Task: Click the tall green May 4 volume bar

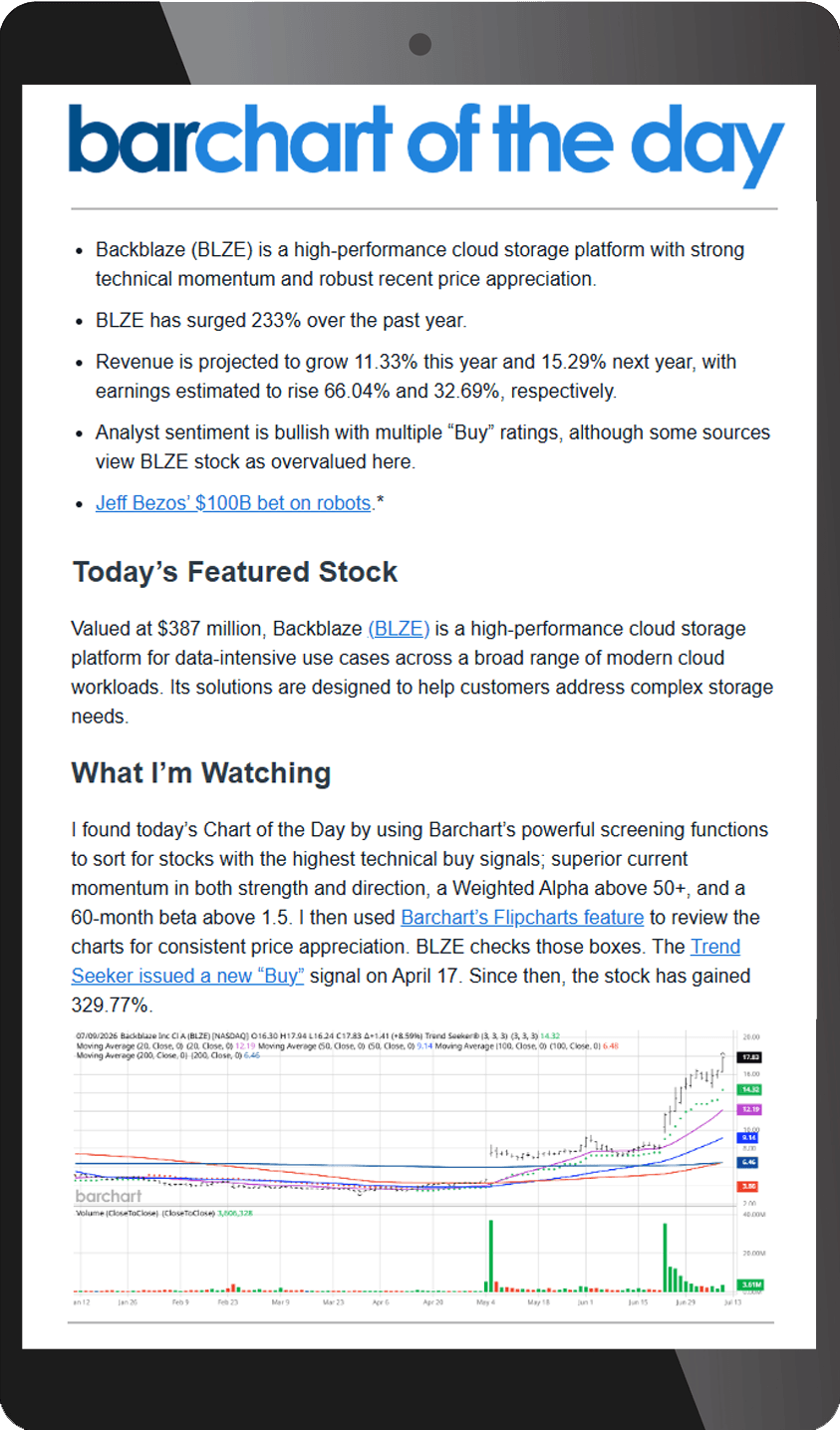Action: coord(490,1255)
